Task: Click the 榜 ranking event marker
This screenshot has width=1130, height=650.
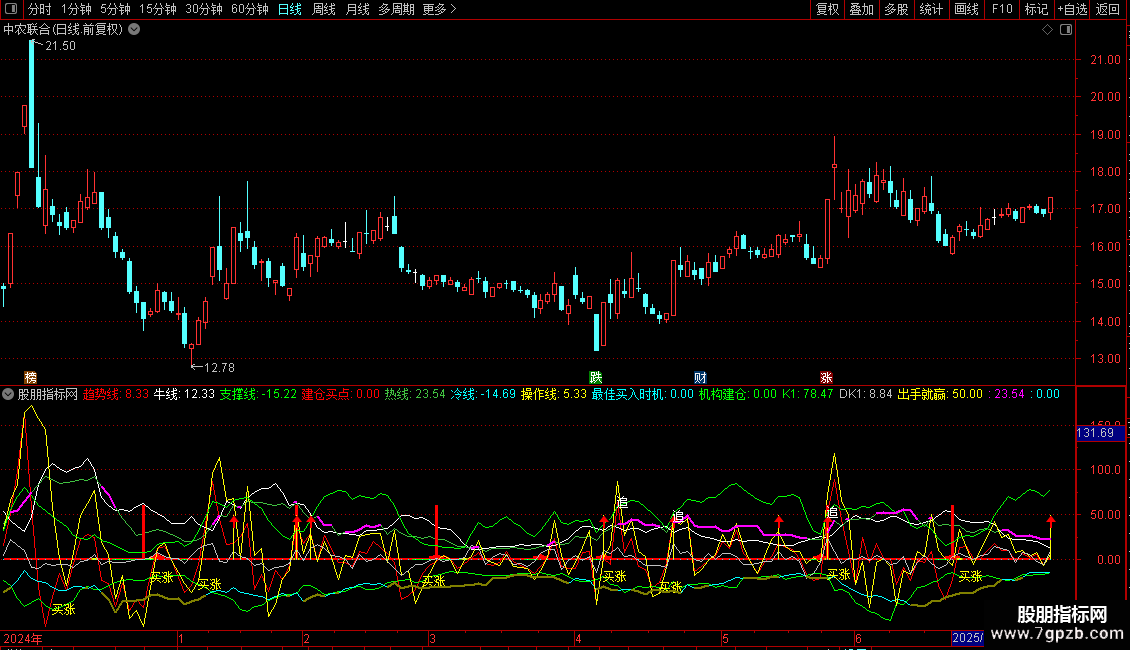Action: click(x=31, y=377)
